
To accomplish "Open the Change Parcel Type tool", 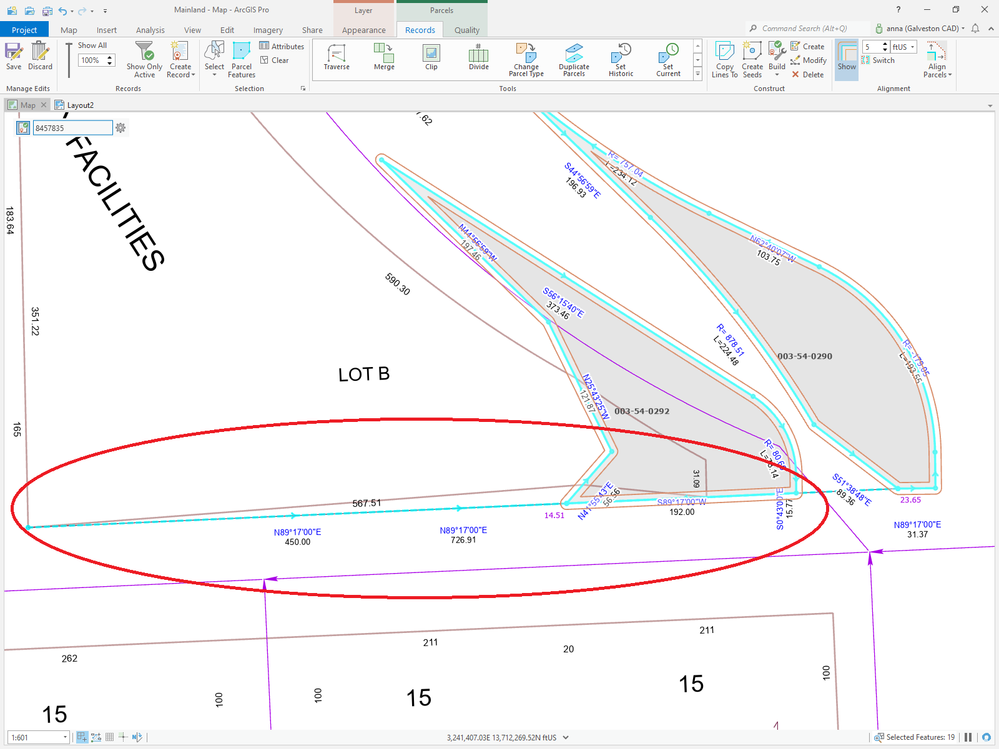I will click(x=526, y=60).
